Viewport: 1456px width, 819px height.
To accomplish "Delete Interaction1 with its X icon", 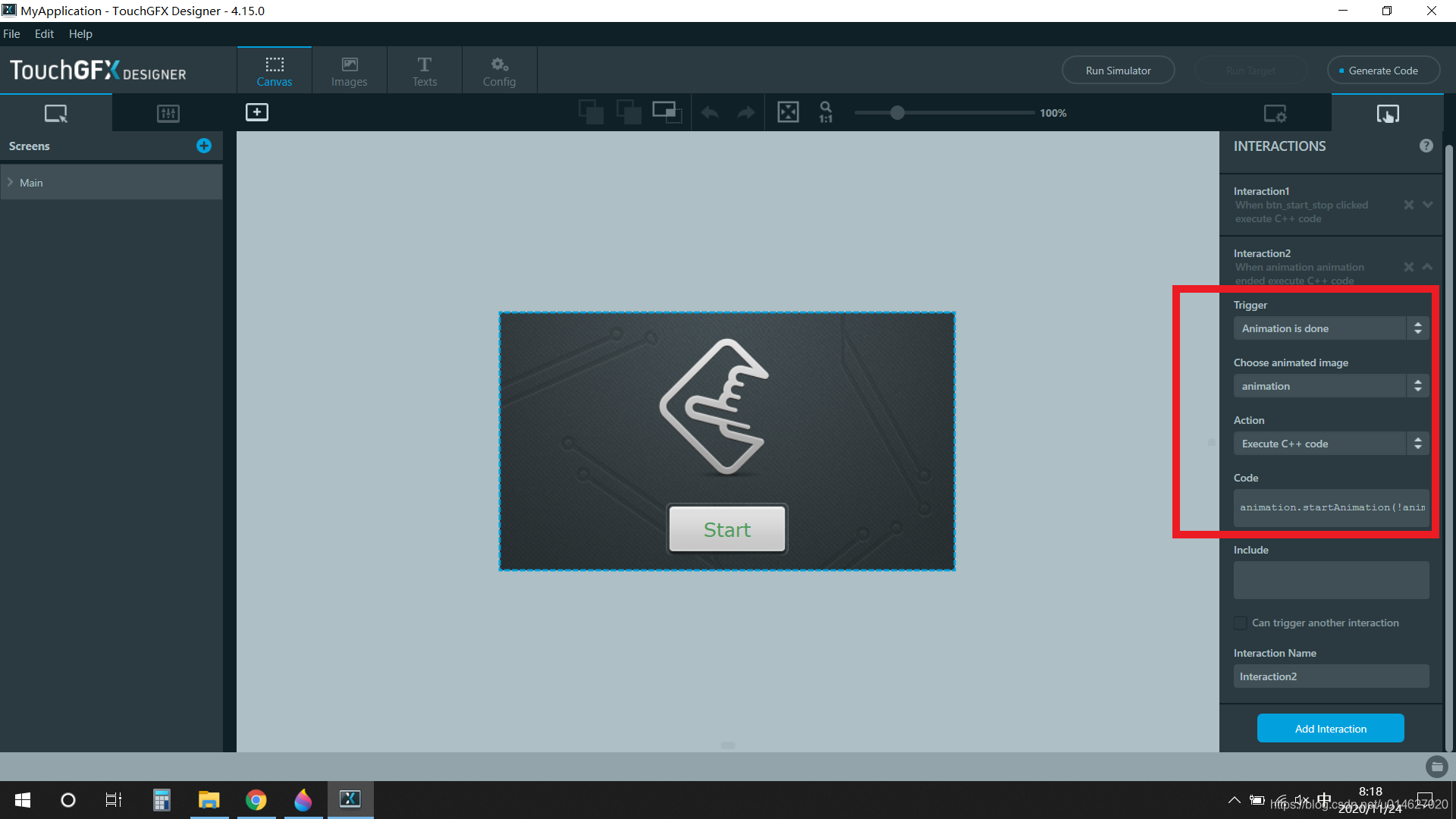I will 1408,205.
